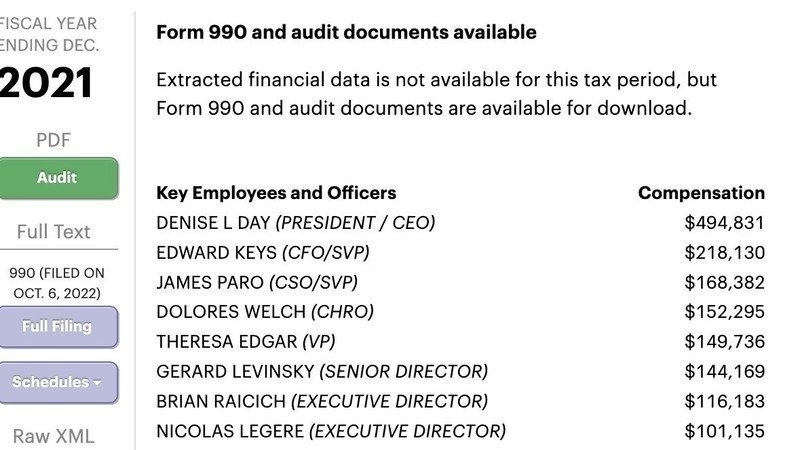800x450 pixels.
Task: Open the Full Filing document
Action: click(57, 326)
